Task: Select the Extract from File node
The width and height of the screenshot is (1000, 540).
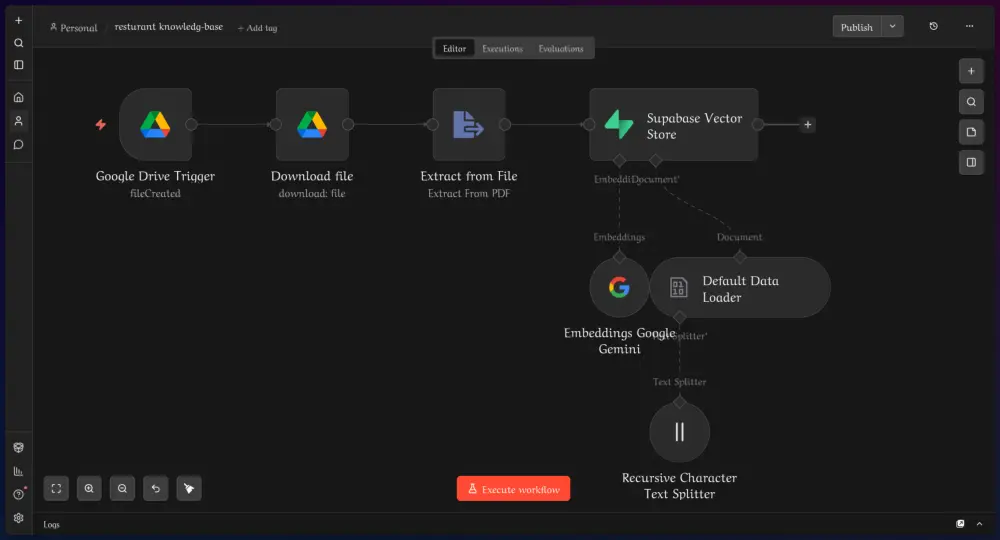Action: (x=469, y=124)
